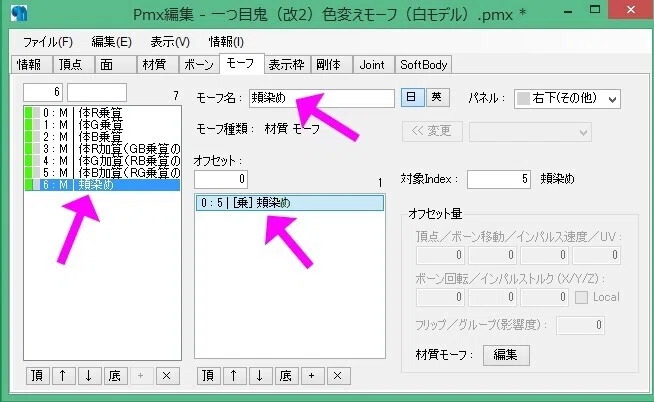Minimize the Pmx編集 window
This screenshot has height=402, width=654.
coord(568,11)
